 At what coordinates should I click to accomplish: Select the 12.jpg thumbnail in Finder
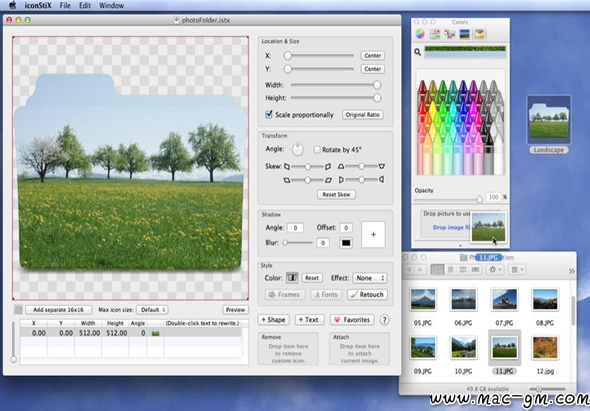click(545, 348)
